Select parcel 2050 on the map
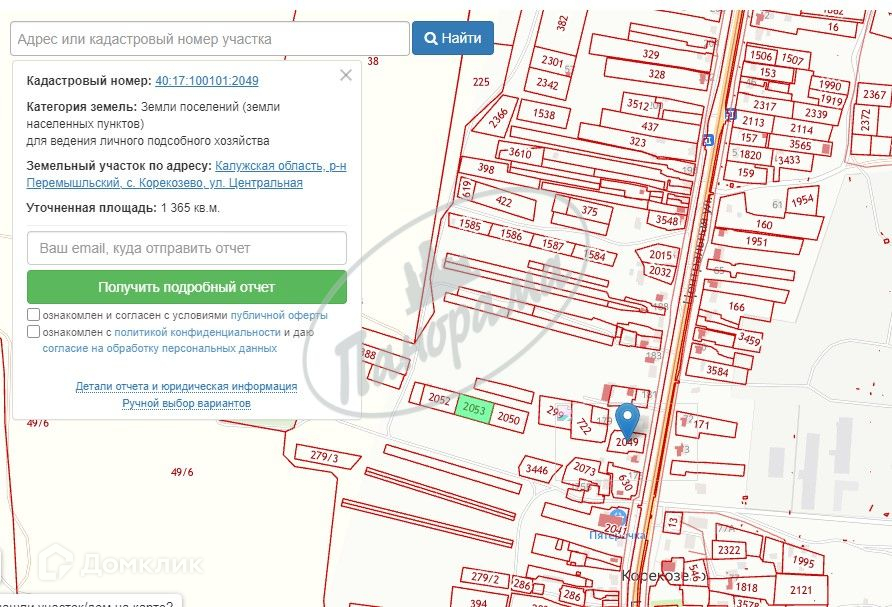892x607 pixels. 508,418
